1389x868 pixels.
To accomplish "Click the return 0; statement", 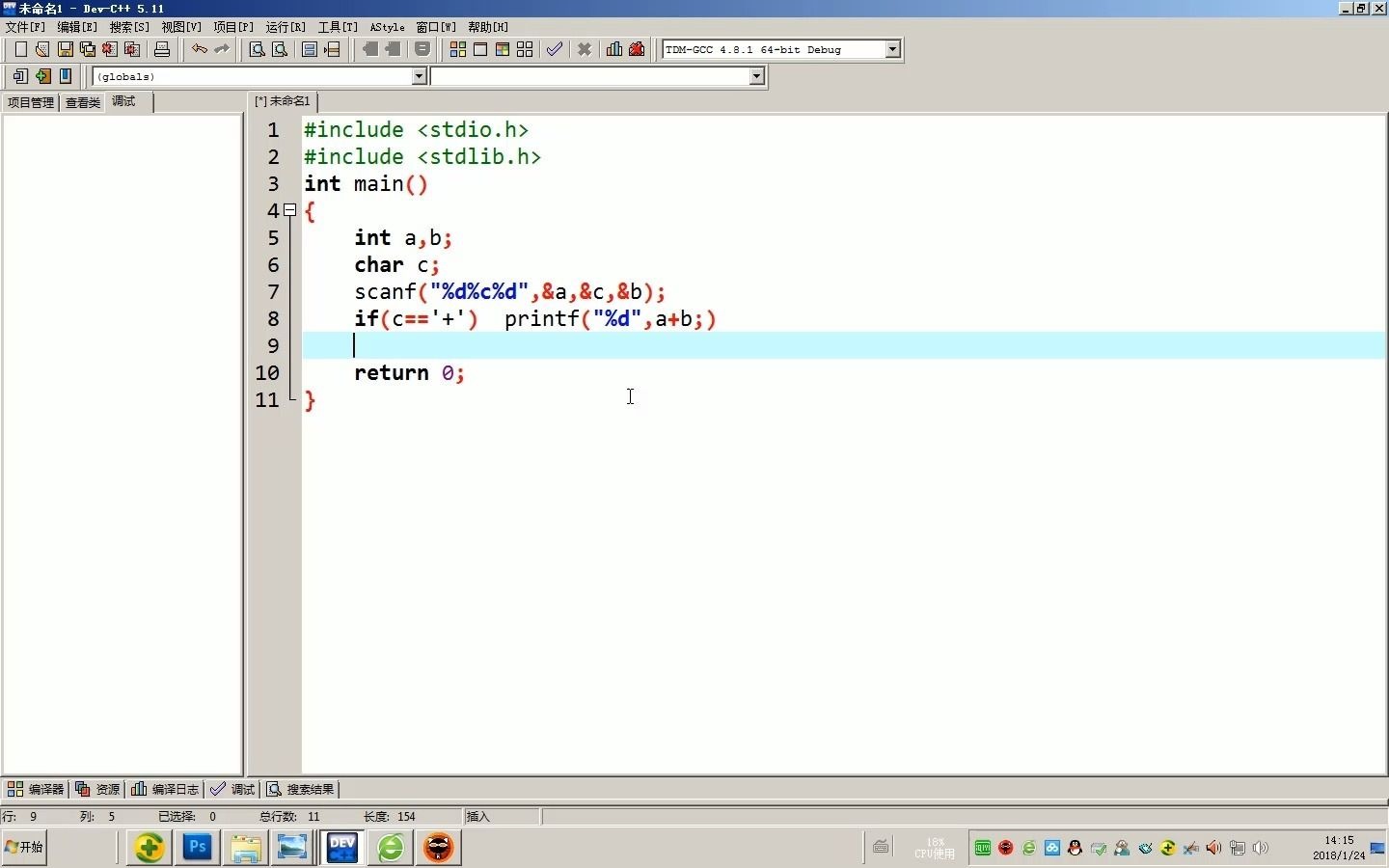I will (409, 372).
